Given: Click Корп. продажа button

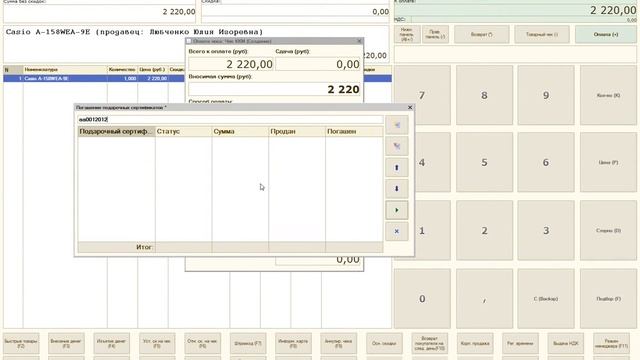Looking at the screenshot, I should 475,343.
